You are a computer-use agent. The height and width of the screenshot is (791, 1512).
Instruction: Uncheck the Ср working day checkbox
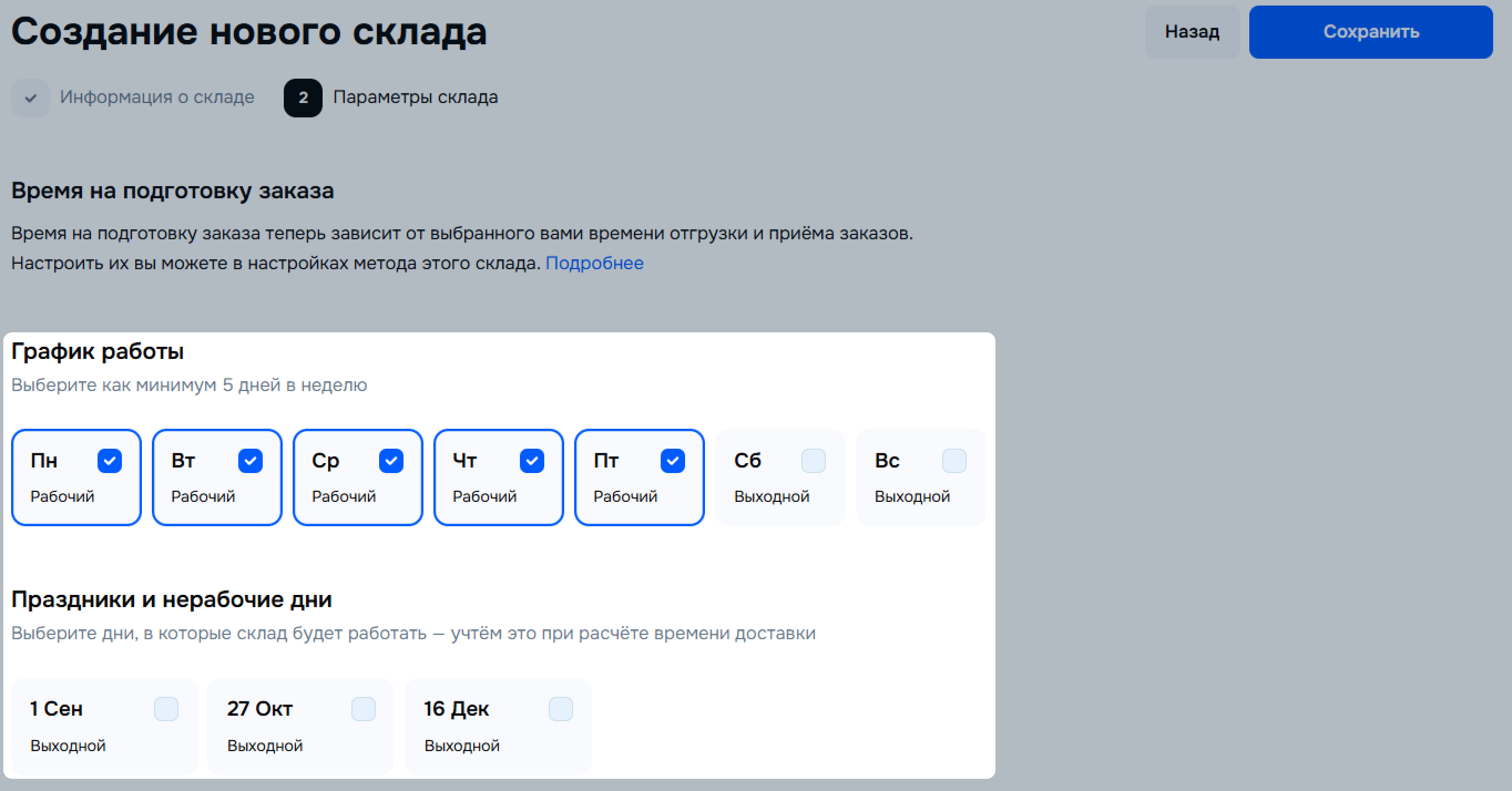tap(391, 461)
